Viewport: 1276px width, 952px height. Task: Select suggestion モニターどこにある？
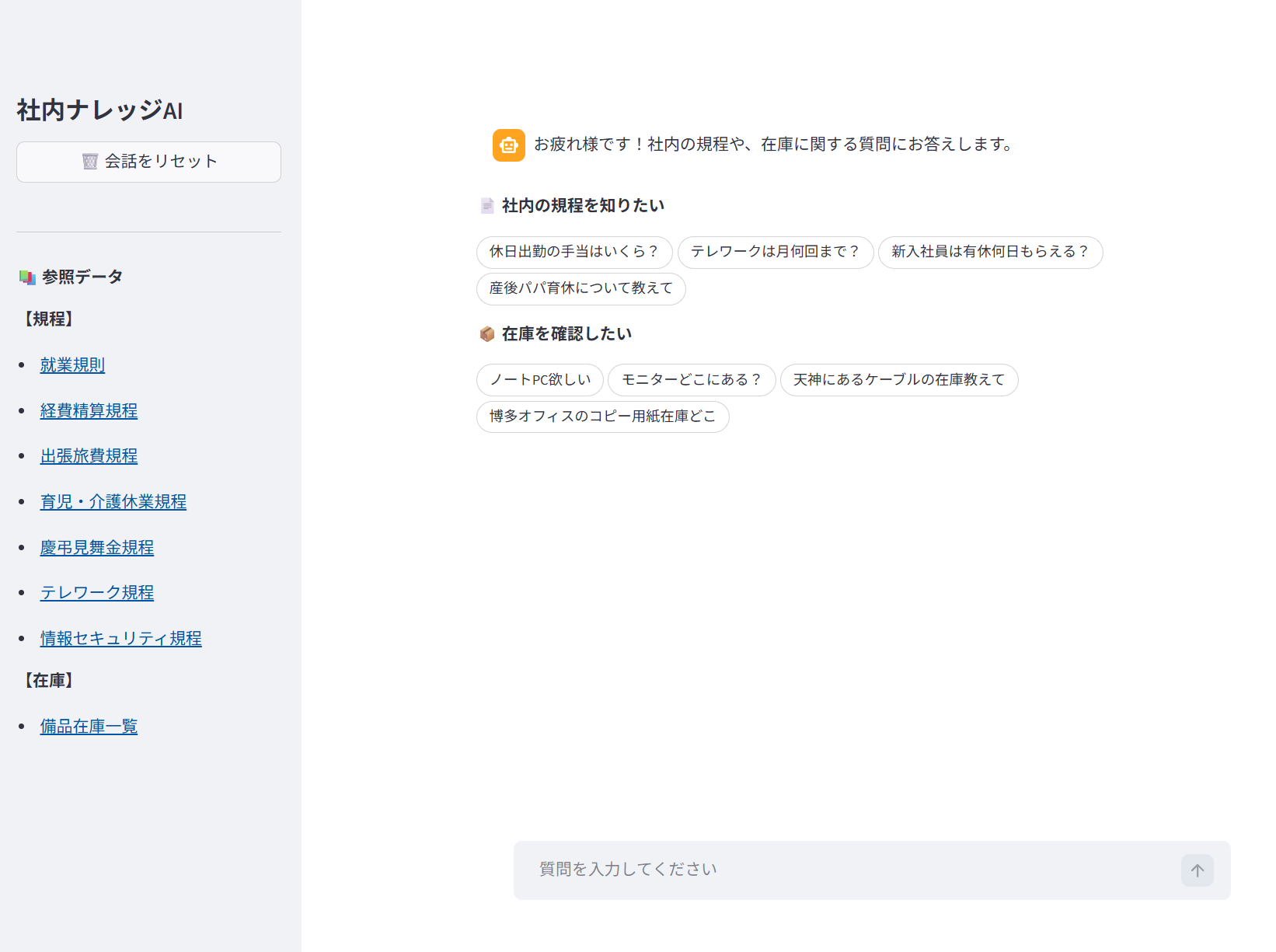click(x=692, y=380)
